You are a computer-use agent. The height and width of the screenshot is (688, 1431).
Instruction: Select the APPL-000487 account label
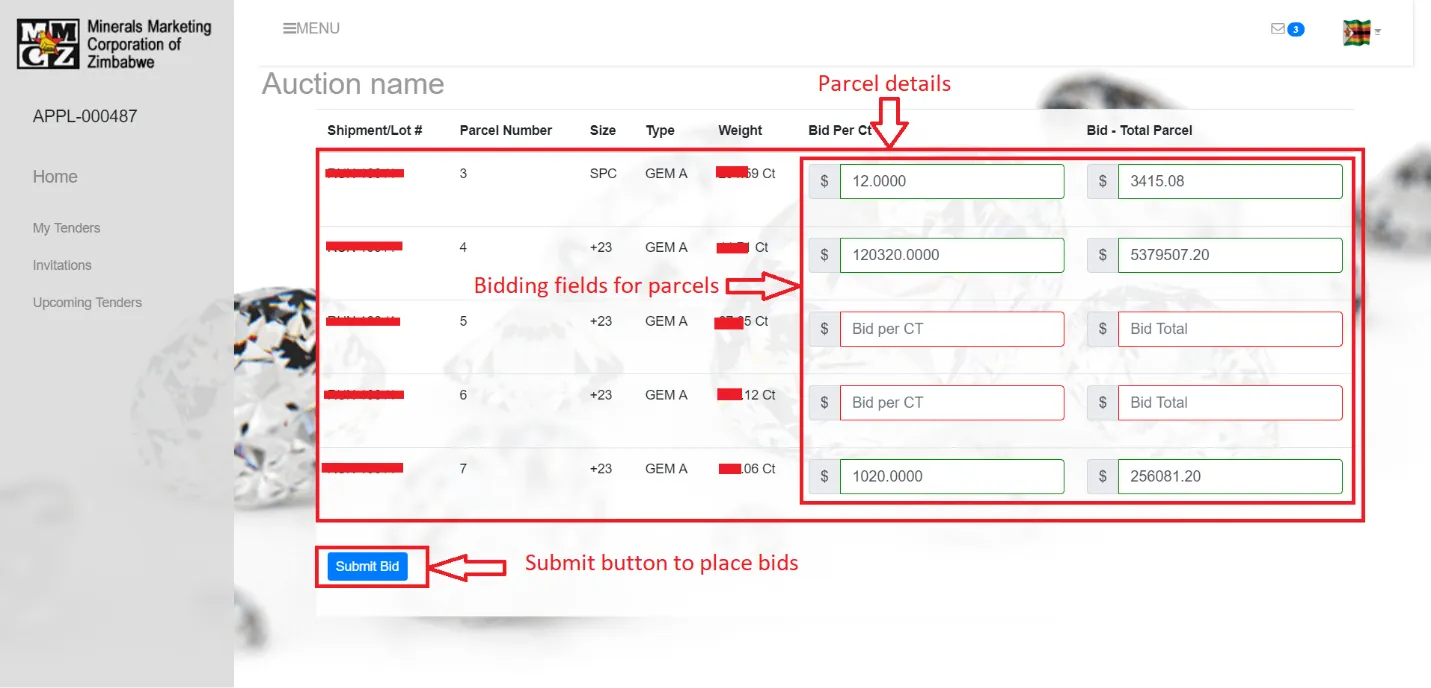pyautogui.click(x=82, y=116)
